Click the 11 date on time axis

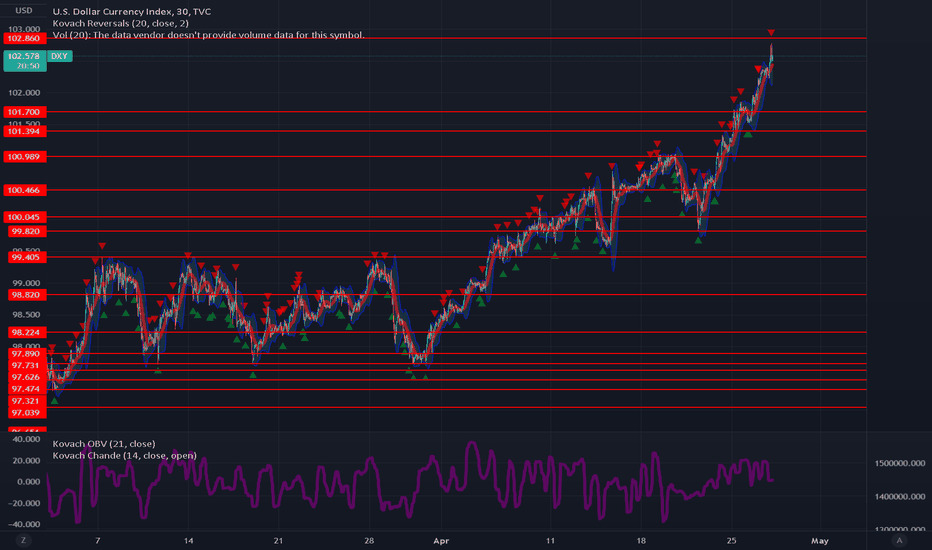click(x=550, y=540)
